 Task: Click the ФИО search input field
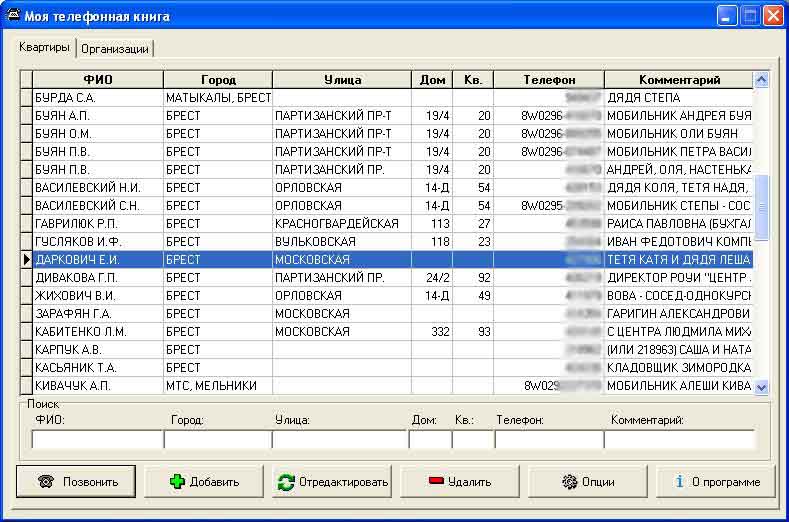pyautogui.click(x=97, y=439)
